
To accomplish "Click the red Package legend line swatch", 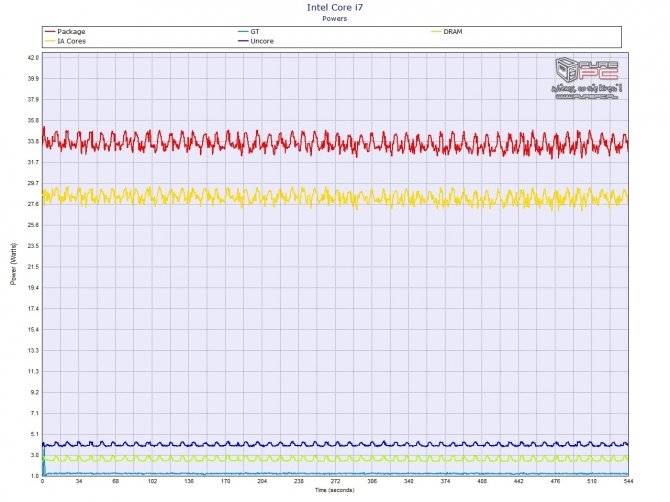I will (x=50, y=32).
